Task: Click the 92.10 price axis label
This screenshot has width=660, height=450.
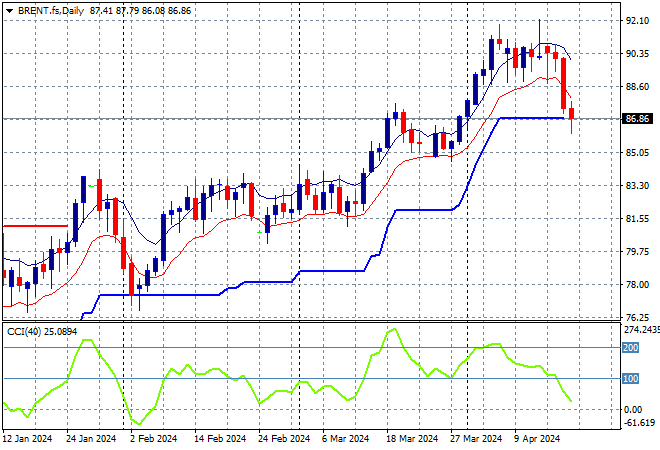Action: point(637,21)
